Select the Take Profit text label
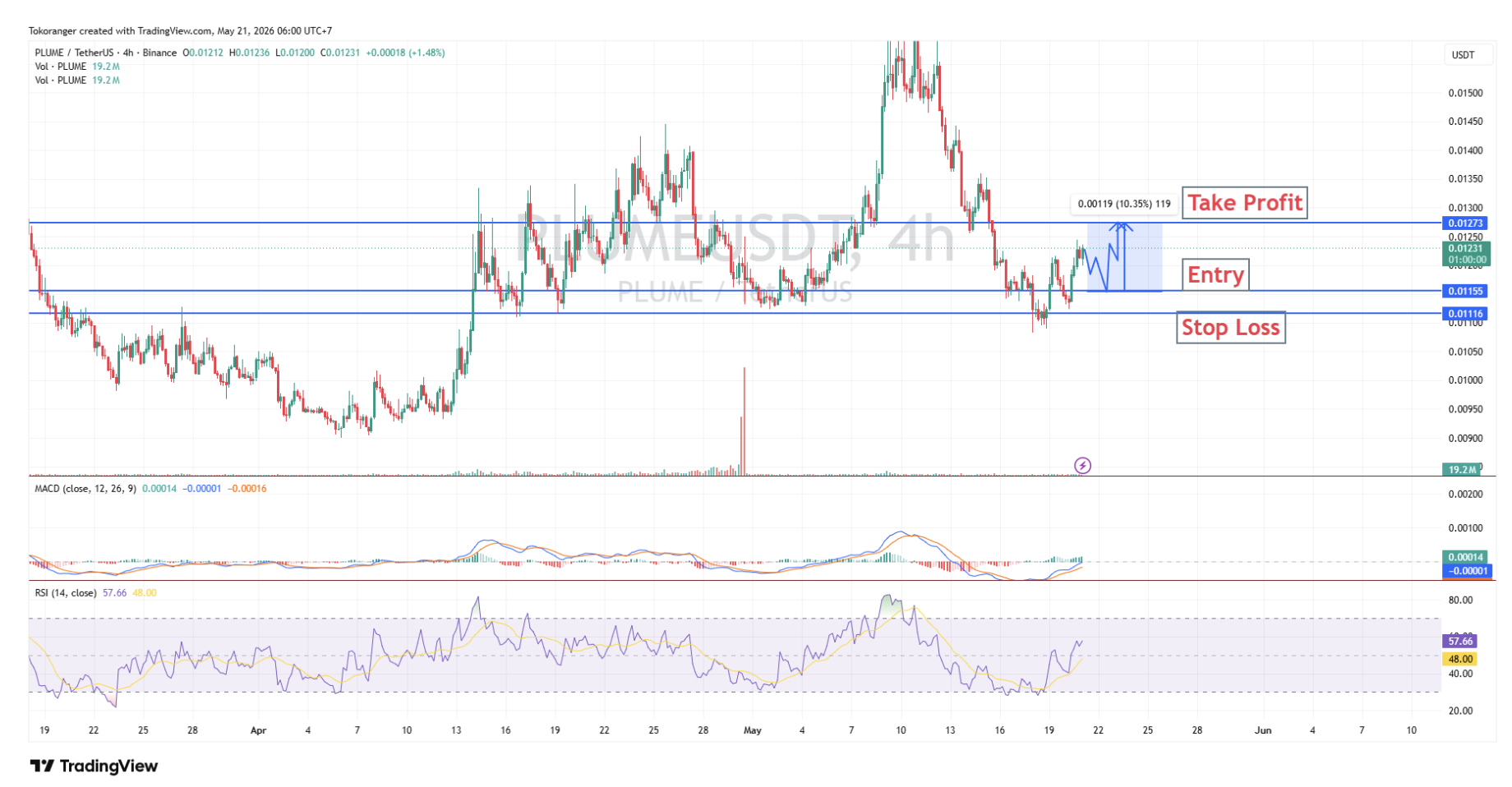 (x=1244, y=202)
